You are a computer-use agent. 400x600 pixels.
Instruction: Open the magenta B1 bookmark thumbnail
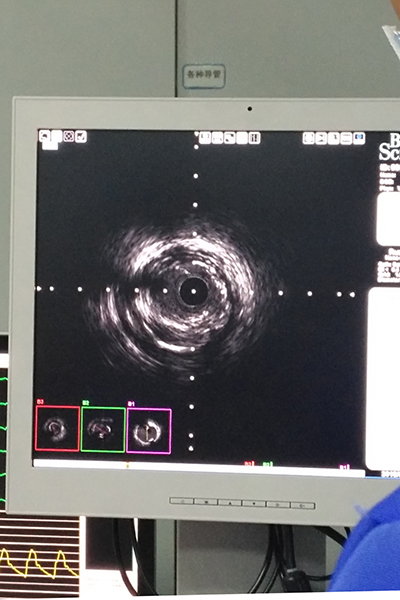[x=149, y=431]
